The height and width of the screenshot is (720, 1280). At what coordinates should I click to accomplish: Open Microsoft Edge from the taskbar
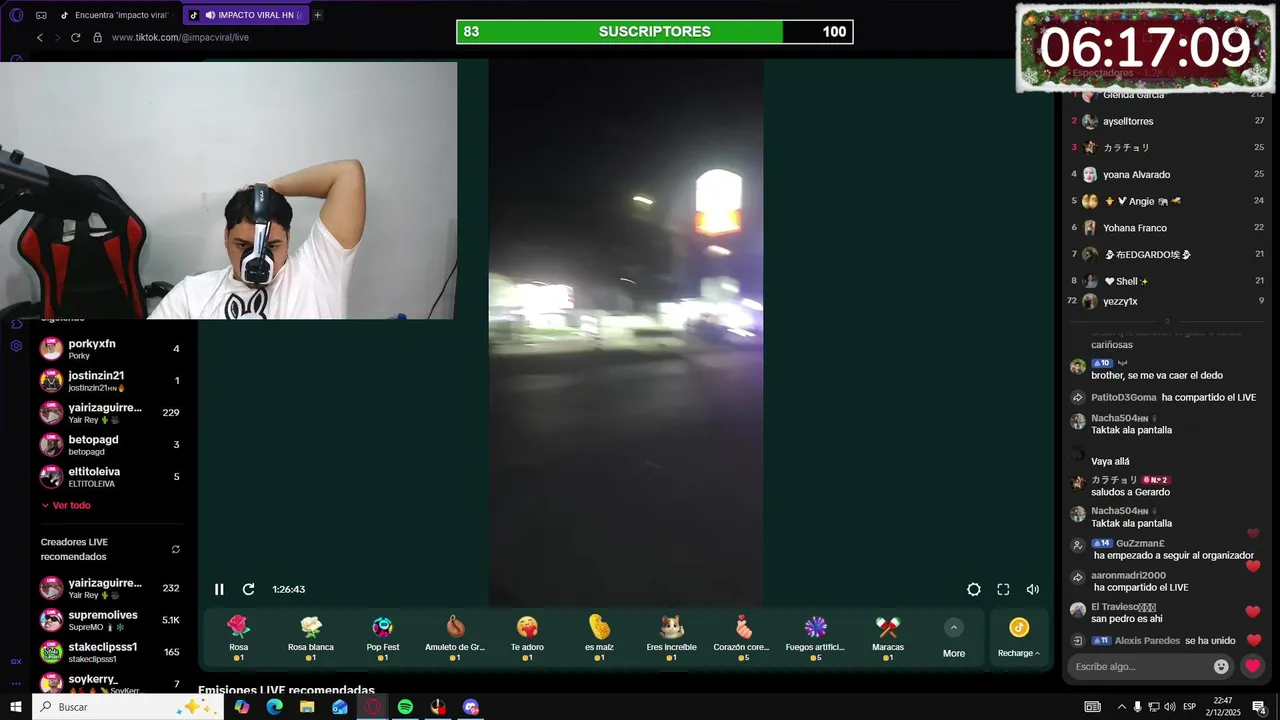(x=274, y=707)
